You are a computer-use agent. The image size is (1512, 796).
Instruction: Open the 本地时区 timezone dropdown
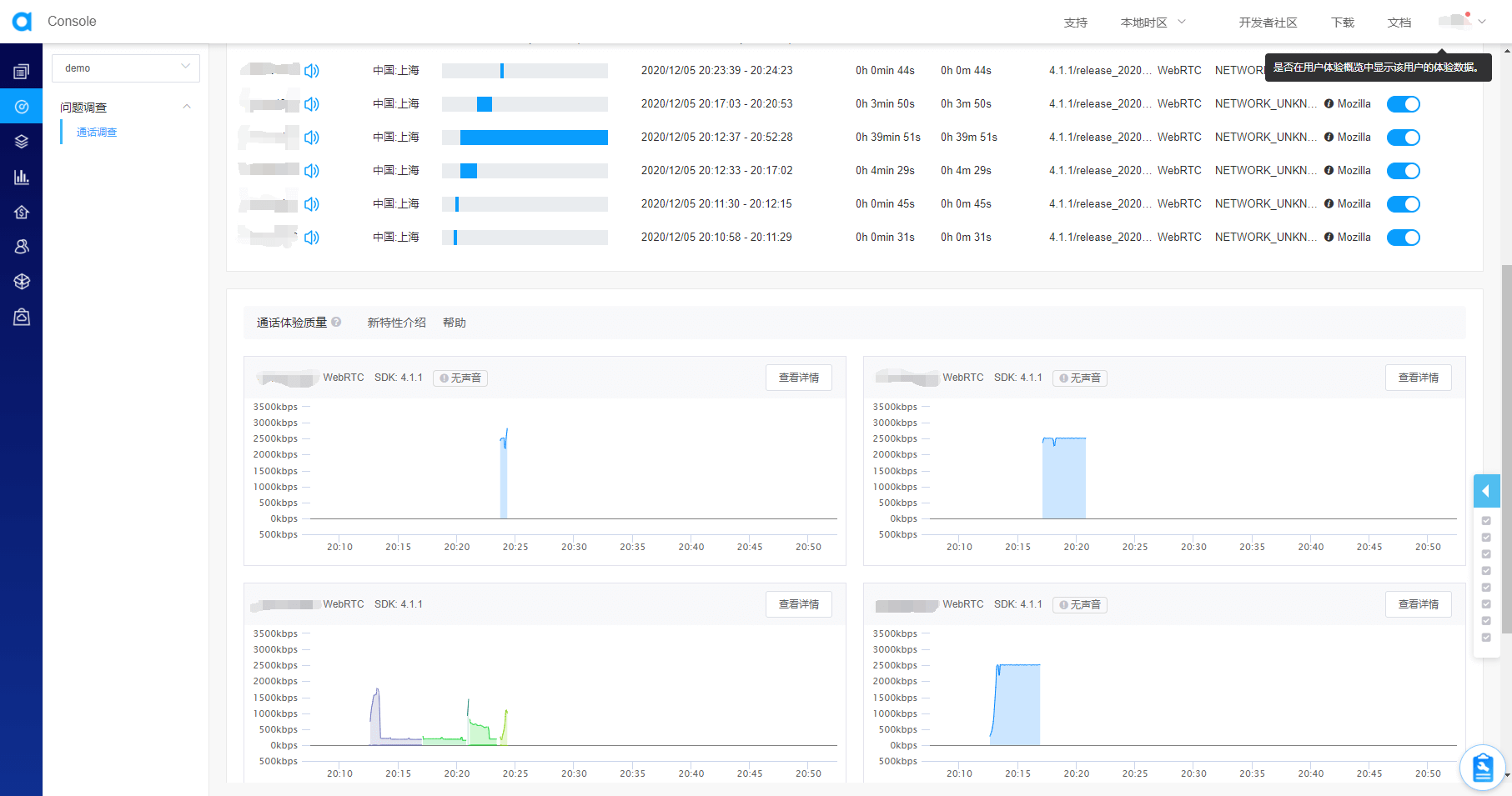[1153, 23]
